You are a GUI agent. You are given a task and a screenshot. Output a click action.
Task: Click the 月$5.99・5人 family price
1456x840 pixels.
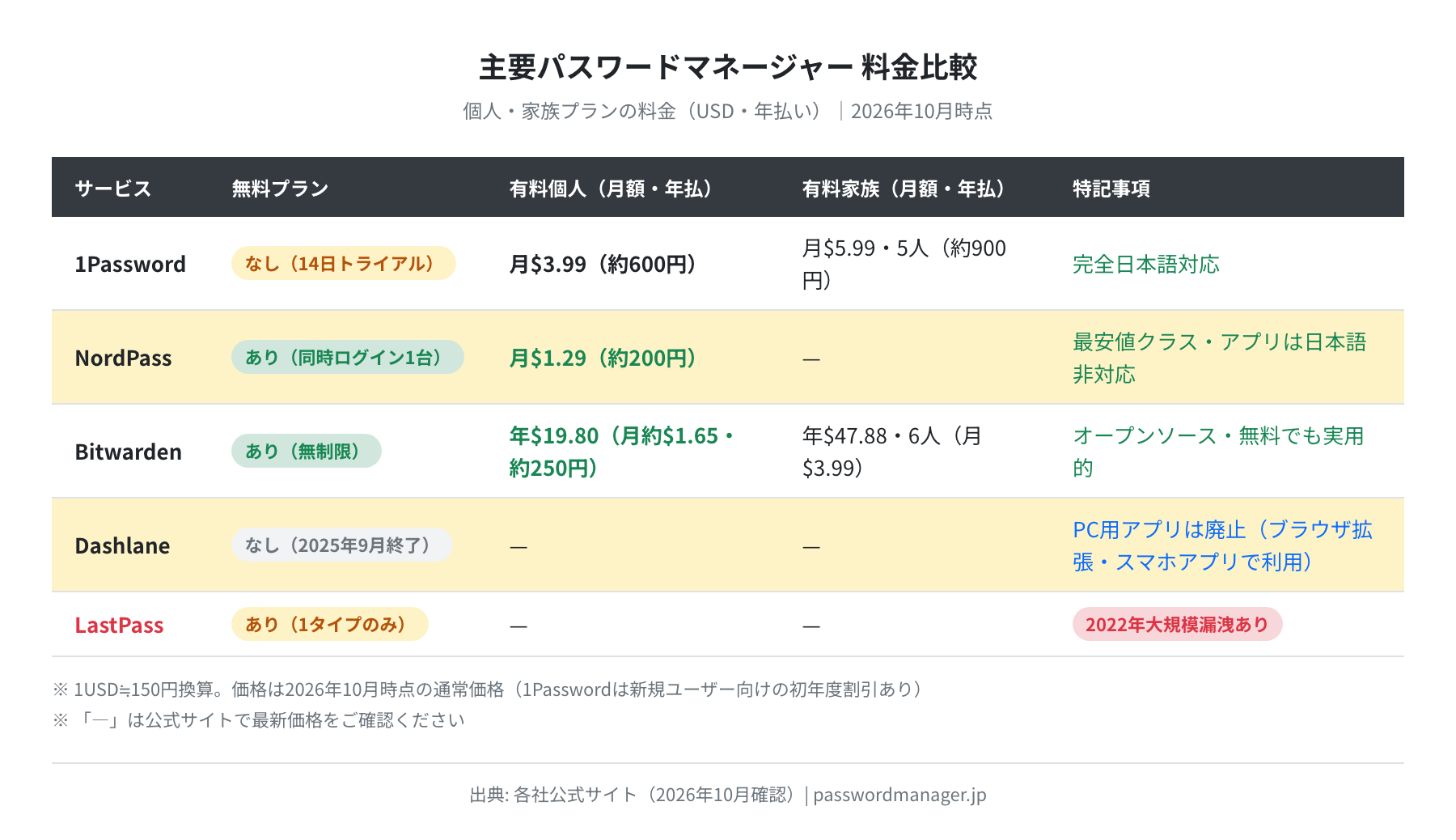tap(904, 264)
